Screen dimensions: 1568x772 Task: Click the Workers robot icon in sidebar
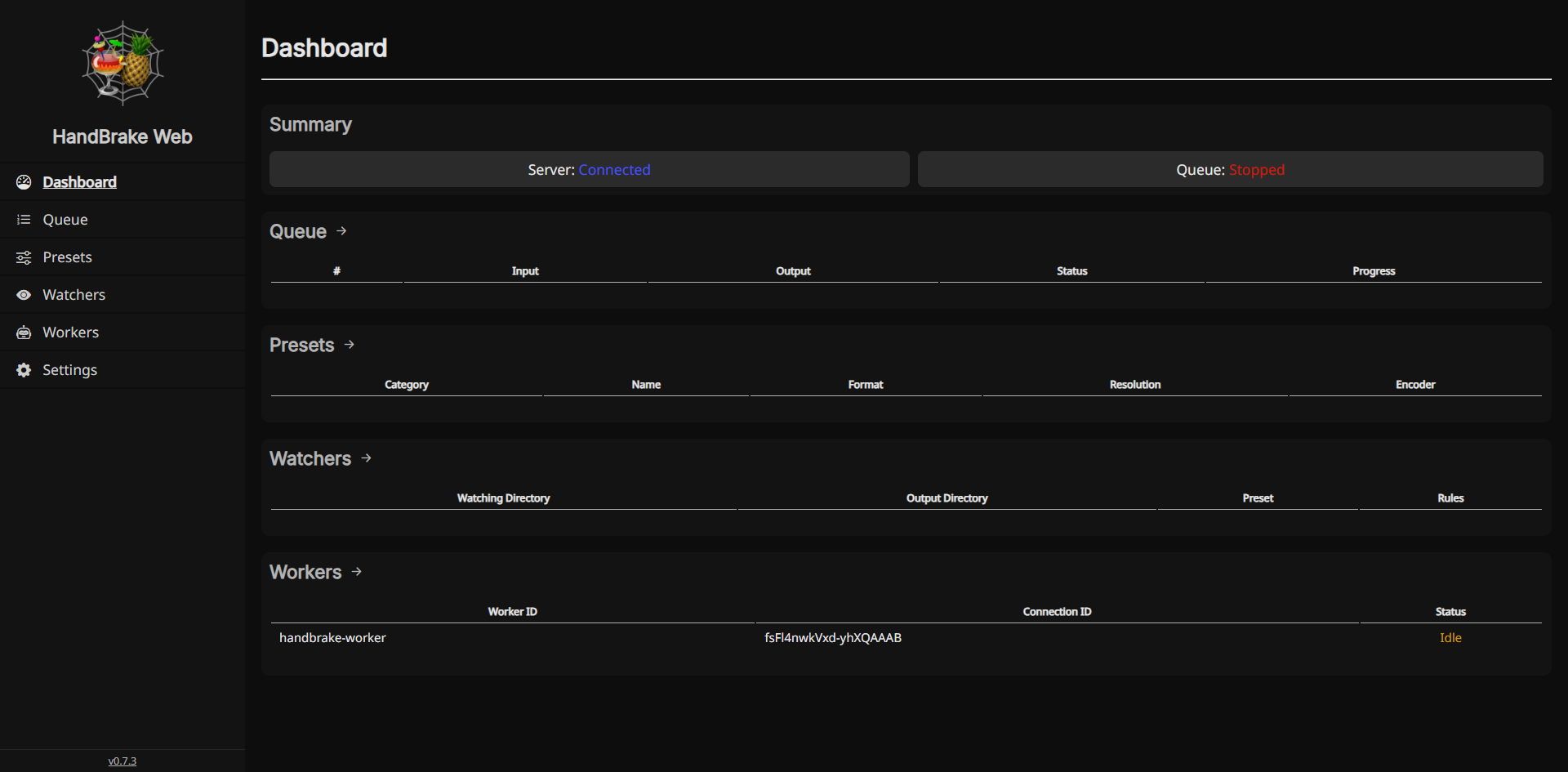[x=24, y=332]
